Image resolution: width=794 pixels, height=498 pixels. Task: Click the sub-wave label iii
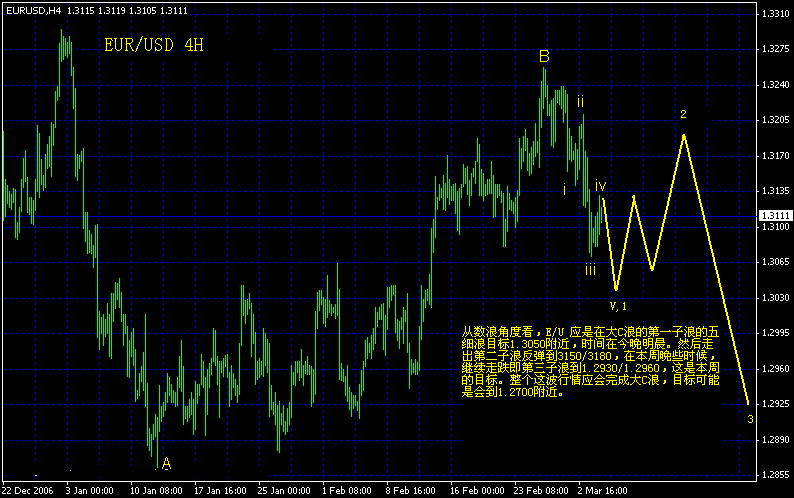pos(590,270)
